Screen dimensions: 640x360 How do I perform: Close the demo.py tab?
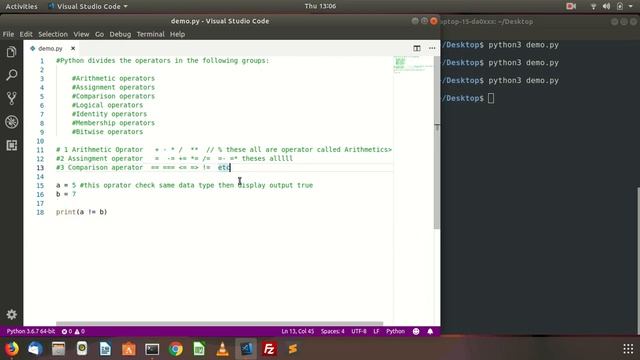(x=73, y=48)
